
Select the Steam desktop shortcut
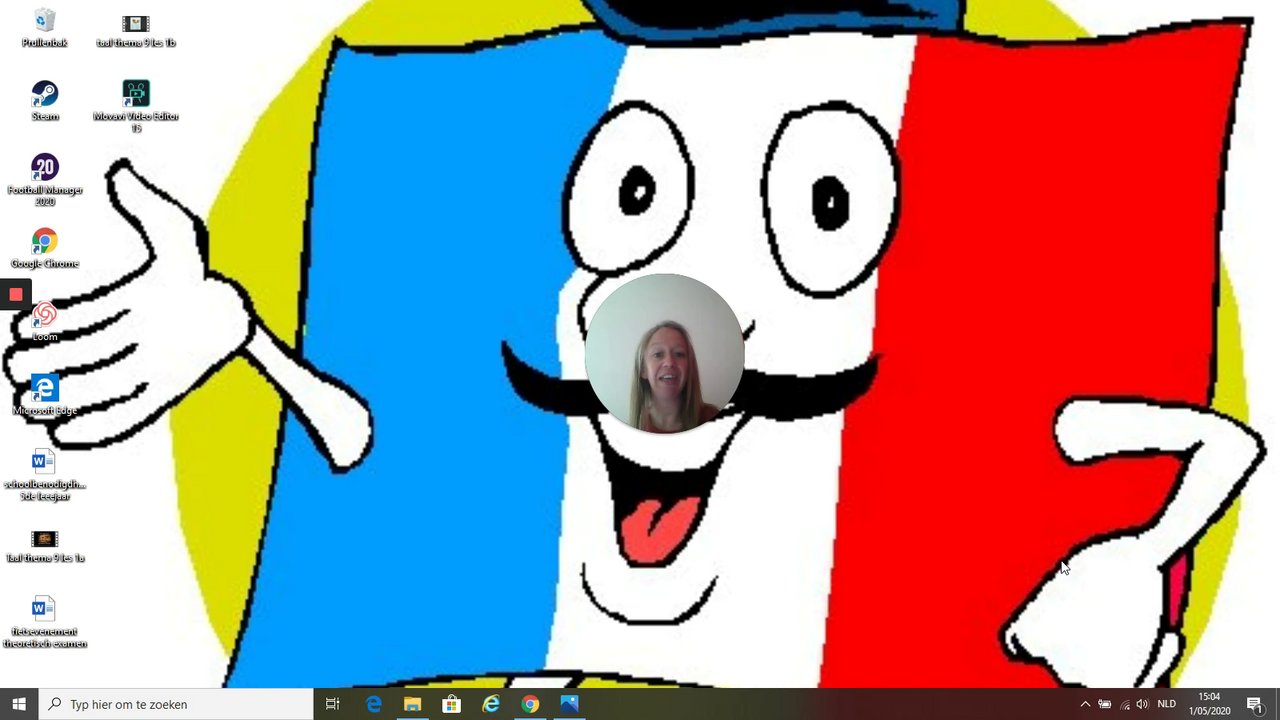[44, 101]
